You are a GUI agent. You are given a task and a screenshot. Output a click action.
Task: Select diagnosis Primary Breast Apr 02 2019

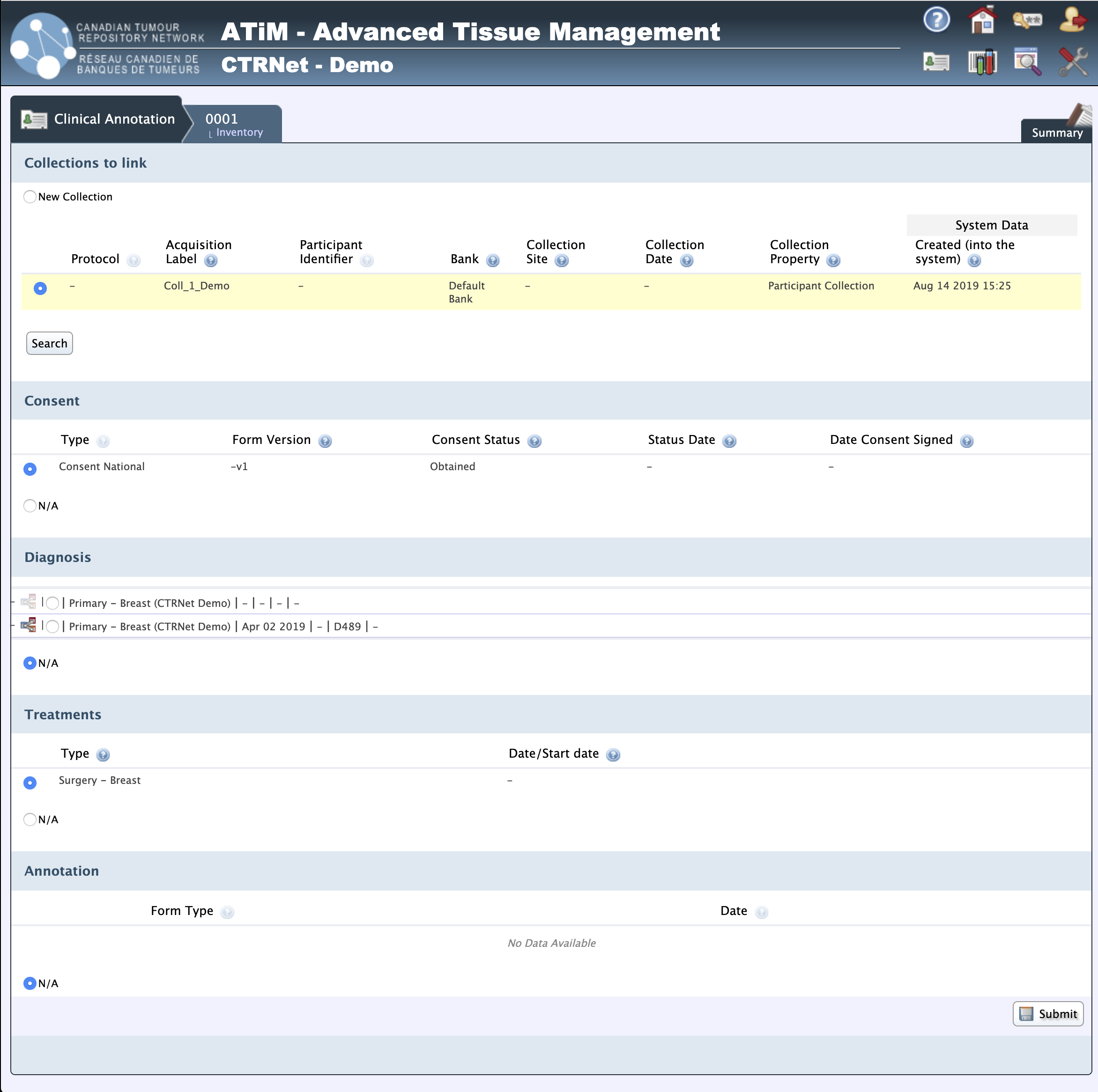[52, 627]
